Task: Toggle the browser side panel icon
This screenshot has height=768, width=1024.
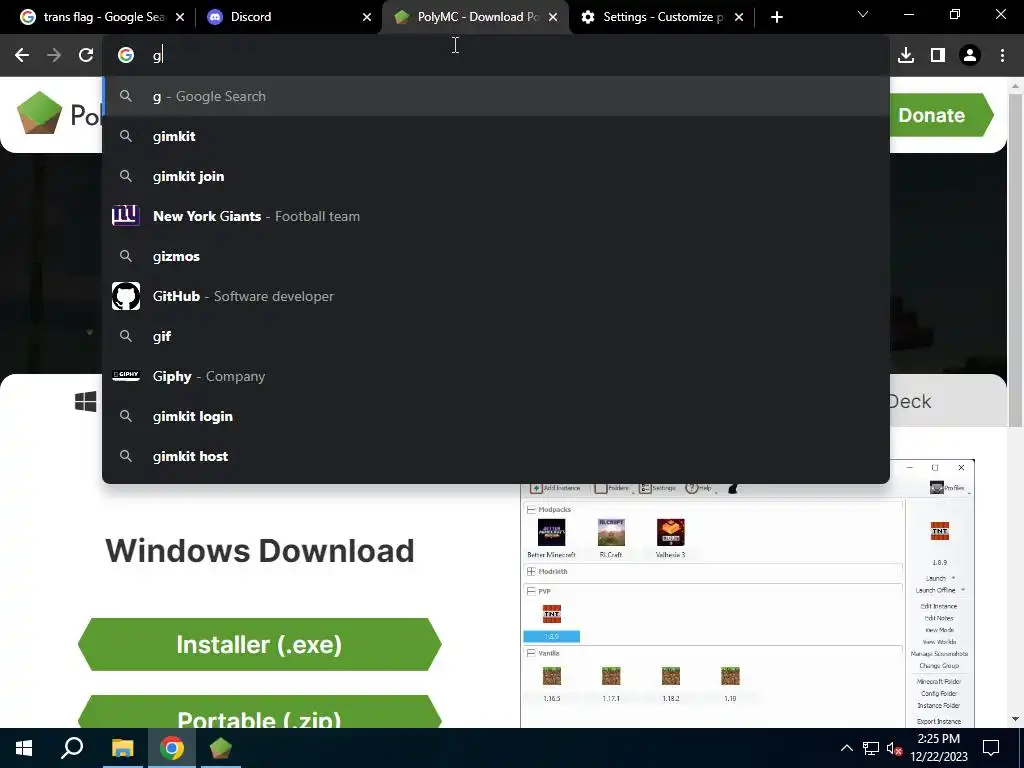Action: [x=938, y=56]
